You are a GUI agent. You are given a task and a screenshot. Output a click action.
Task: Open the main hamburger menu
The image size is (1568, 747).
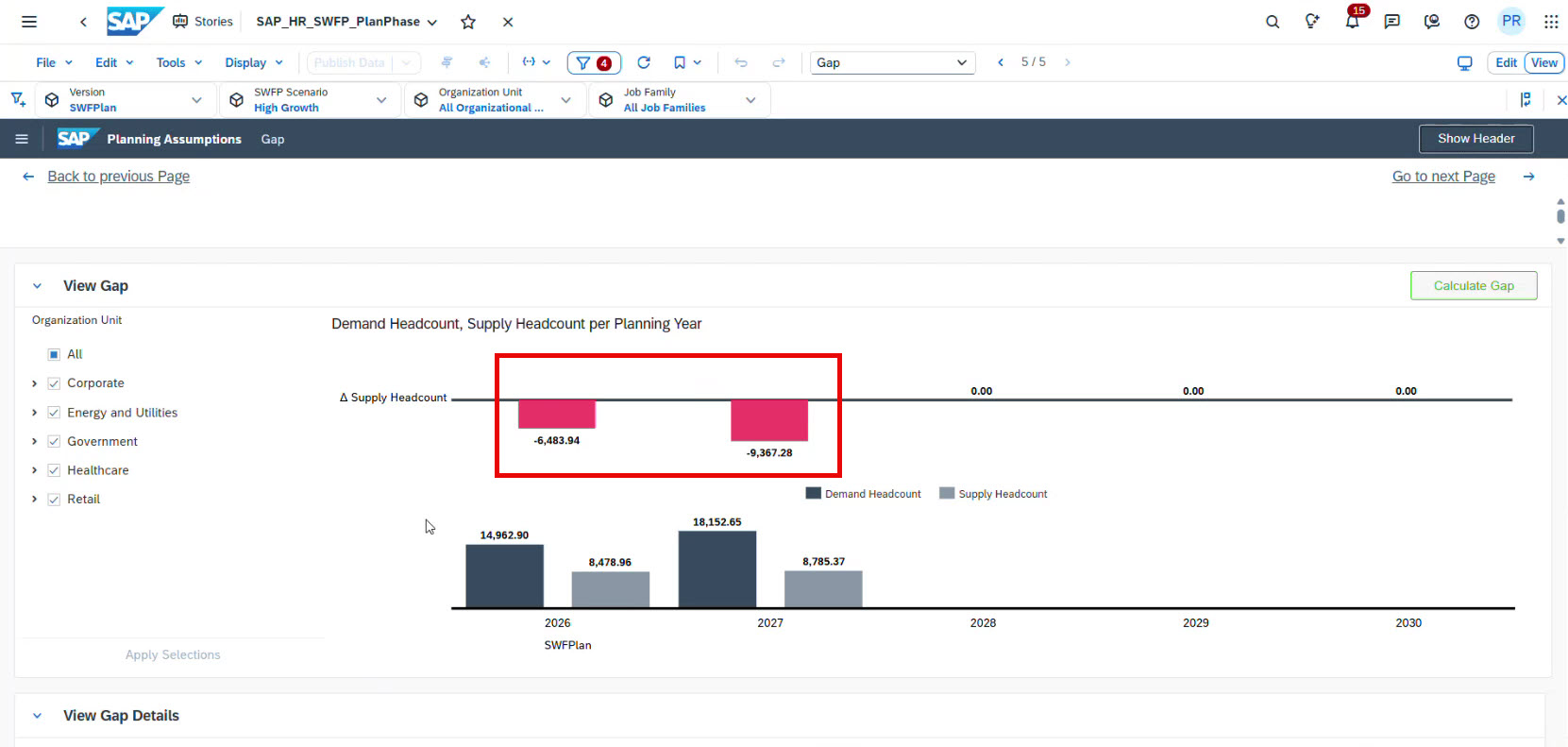[29, 22]
